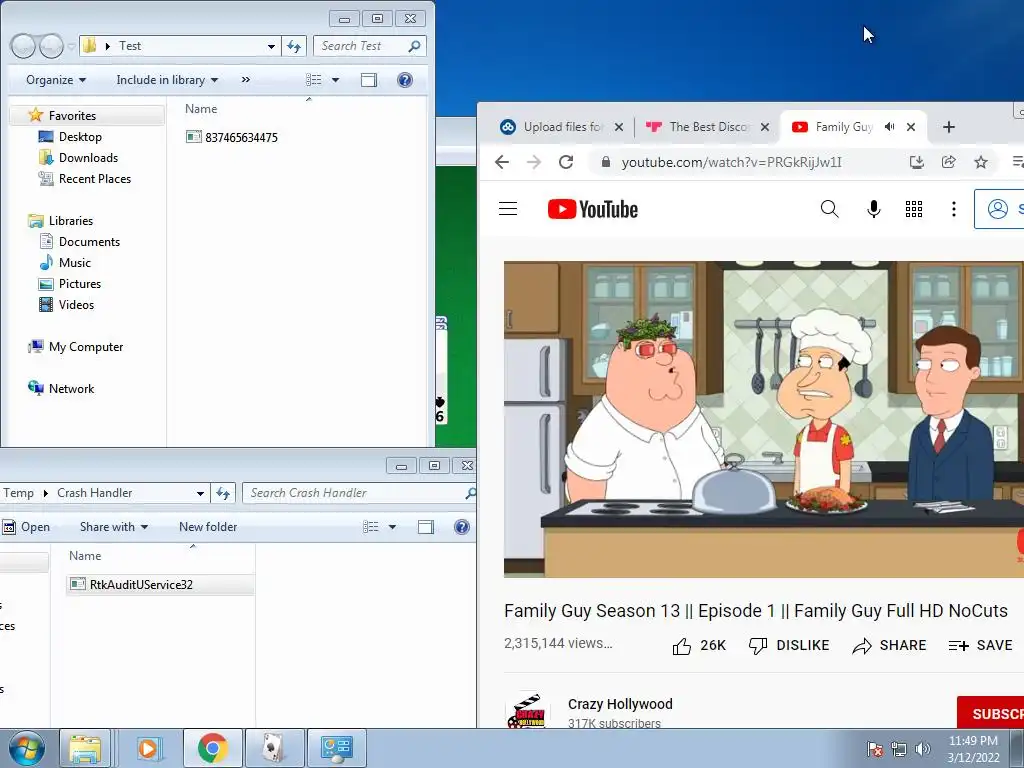1024x768 pixels.
Task: Open YouTube settings three-dot menu
Action: [953, 209]
